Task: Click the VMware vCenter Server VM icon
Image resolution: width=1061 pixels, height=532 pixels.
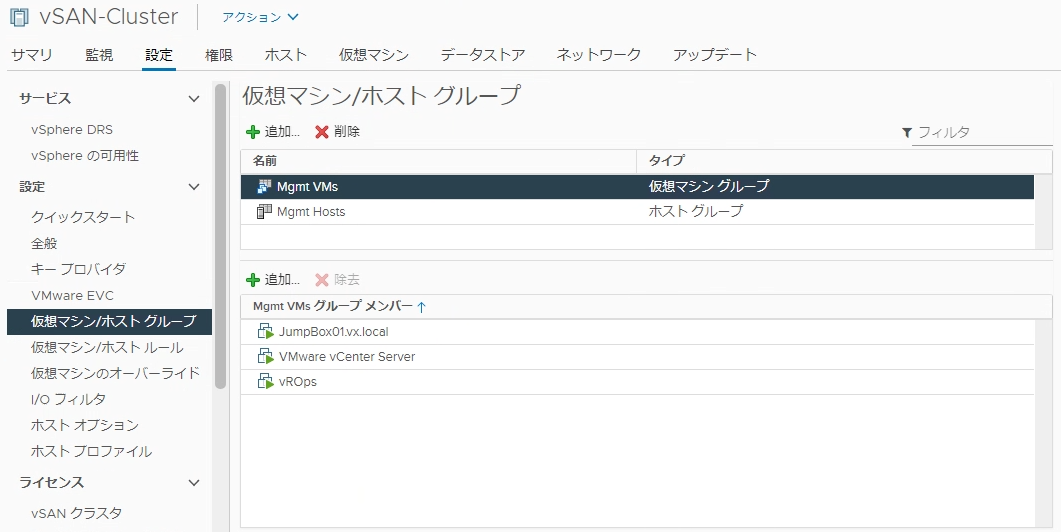Action: tap(265, 357)
